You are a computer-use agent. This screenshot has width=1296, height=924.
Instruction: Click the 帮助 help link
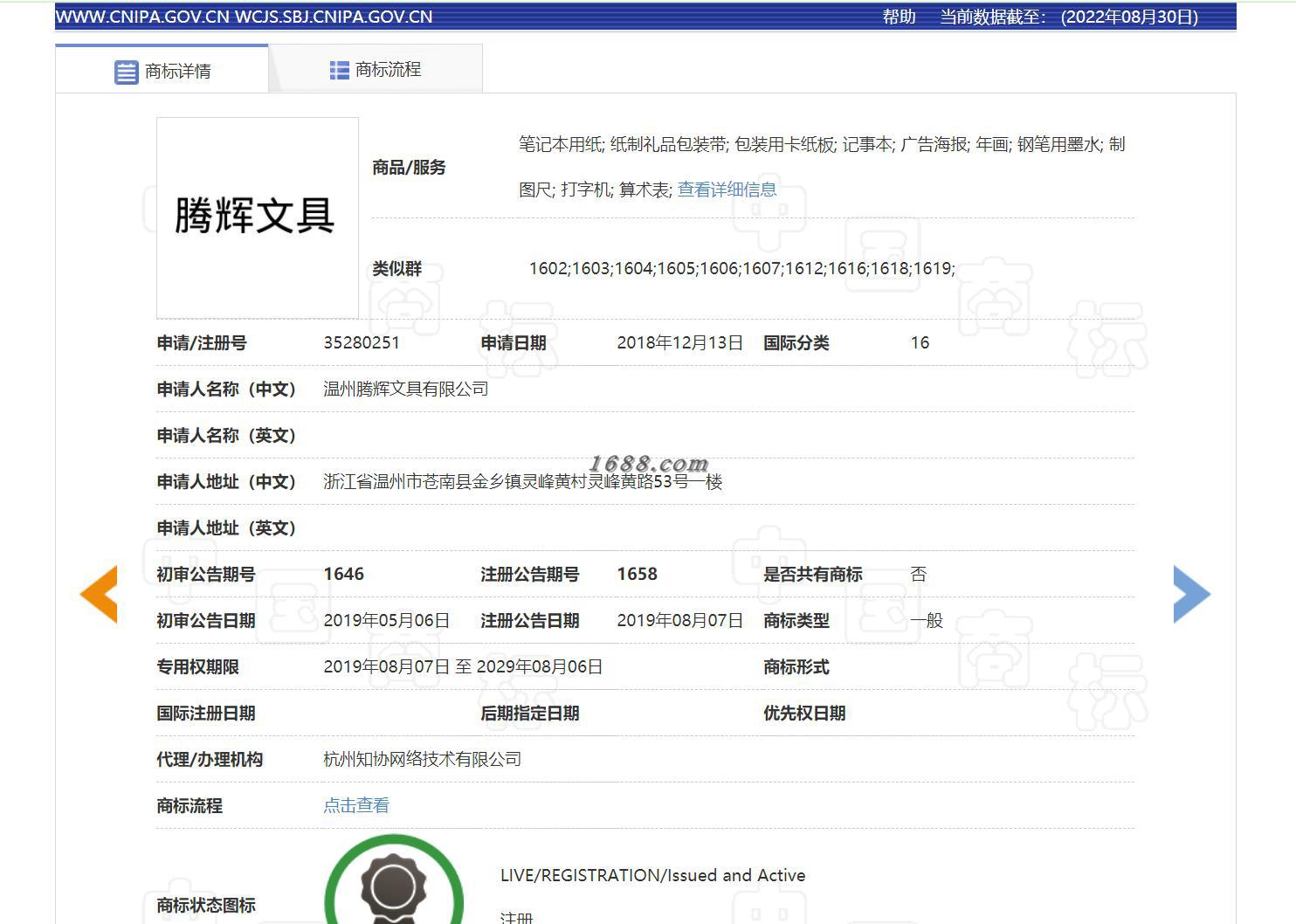(899, 17)
